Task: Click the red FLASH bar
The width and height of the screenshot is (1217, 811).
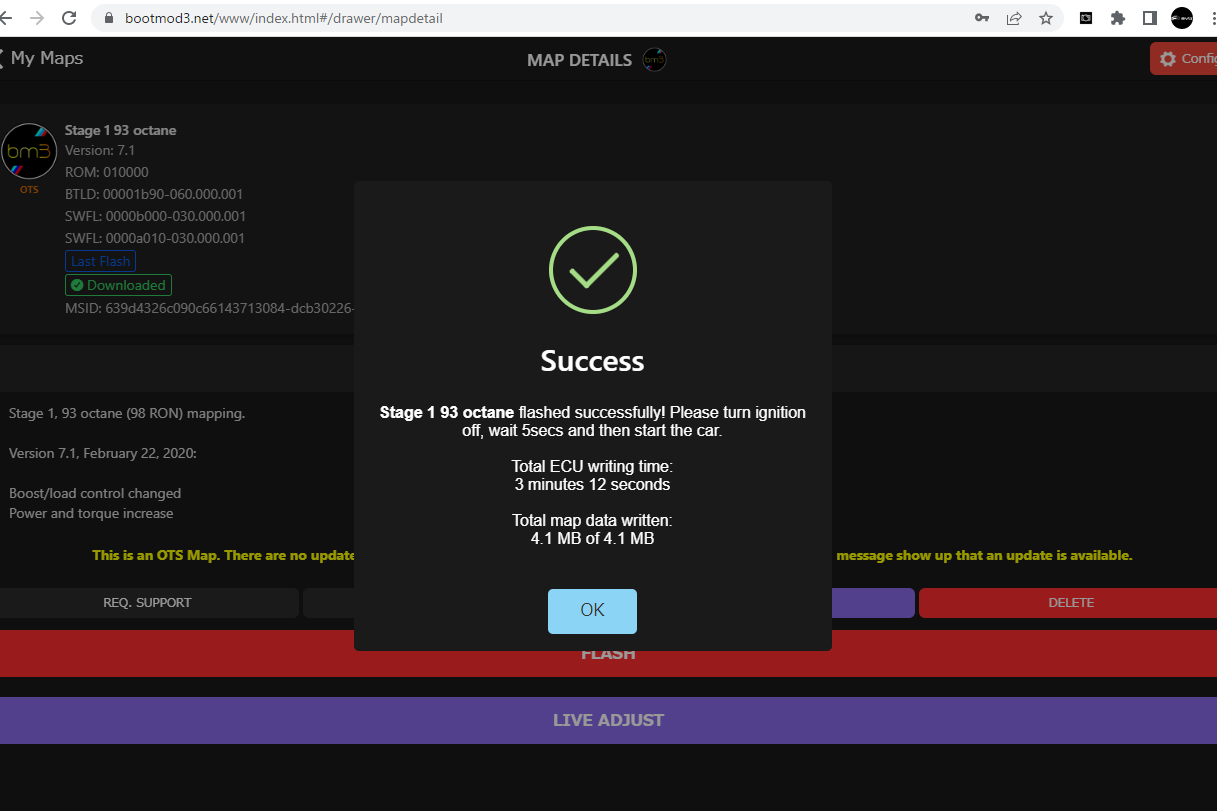Action: pos(608,654)
